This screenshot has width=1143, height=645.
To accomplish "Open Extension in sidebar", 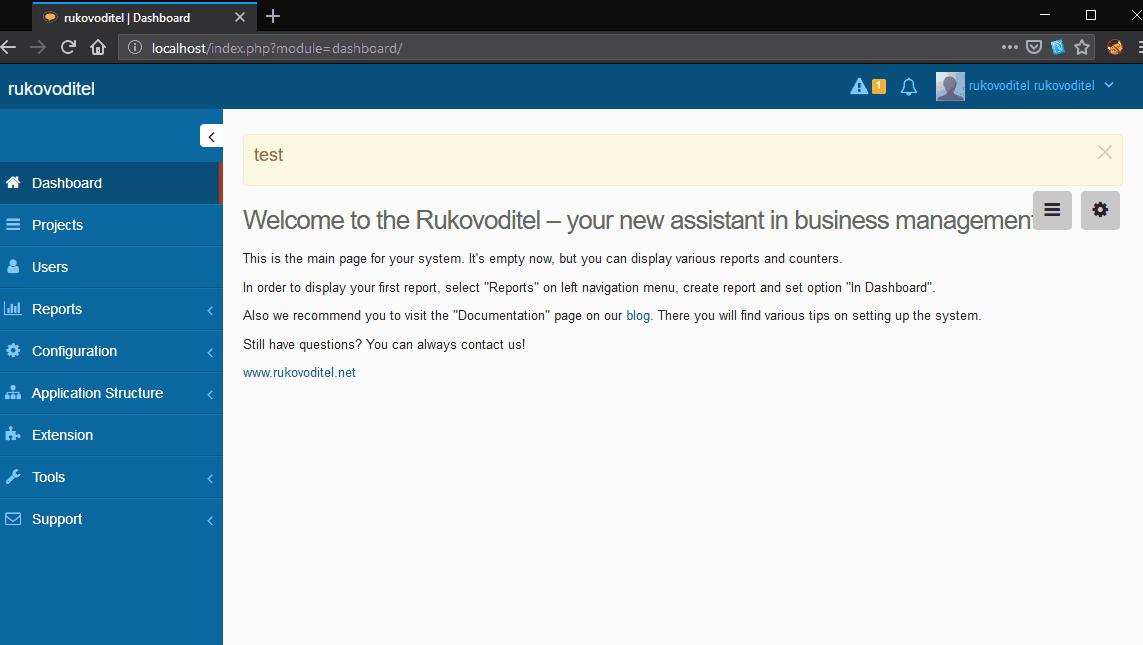I will click(111, 435).
